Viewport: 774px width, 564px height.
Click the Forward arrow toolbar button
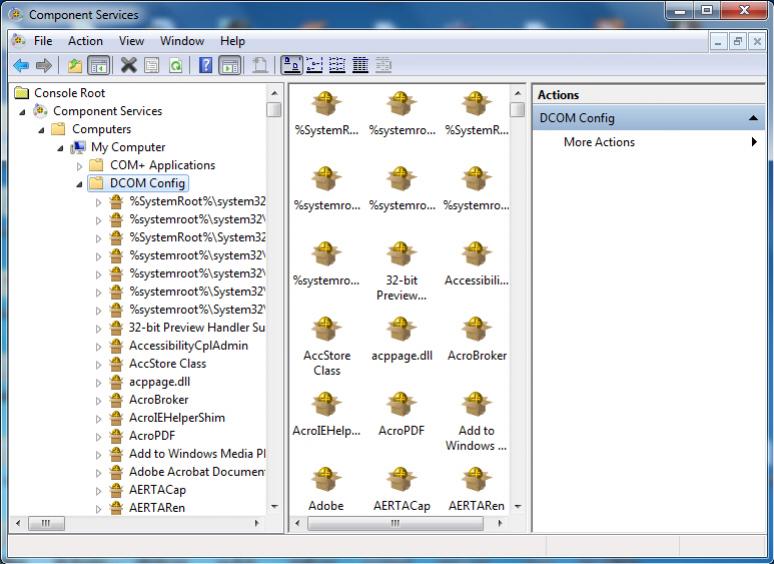tap(44, 65)
